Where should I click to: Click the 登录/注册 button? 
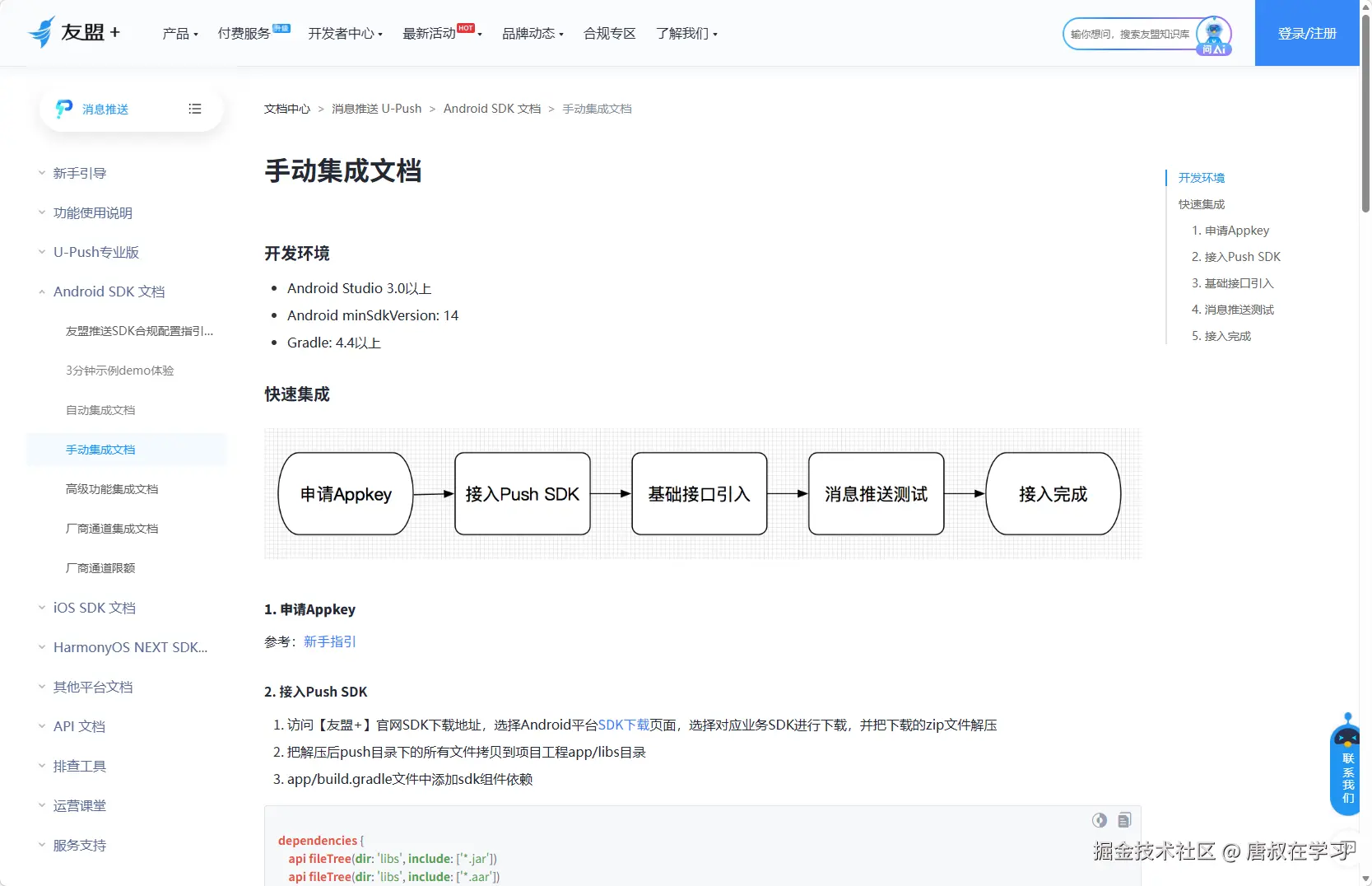(1306, 33)
